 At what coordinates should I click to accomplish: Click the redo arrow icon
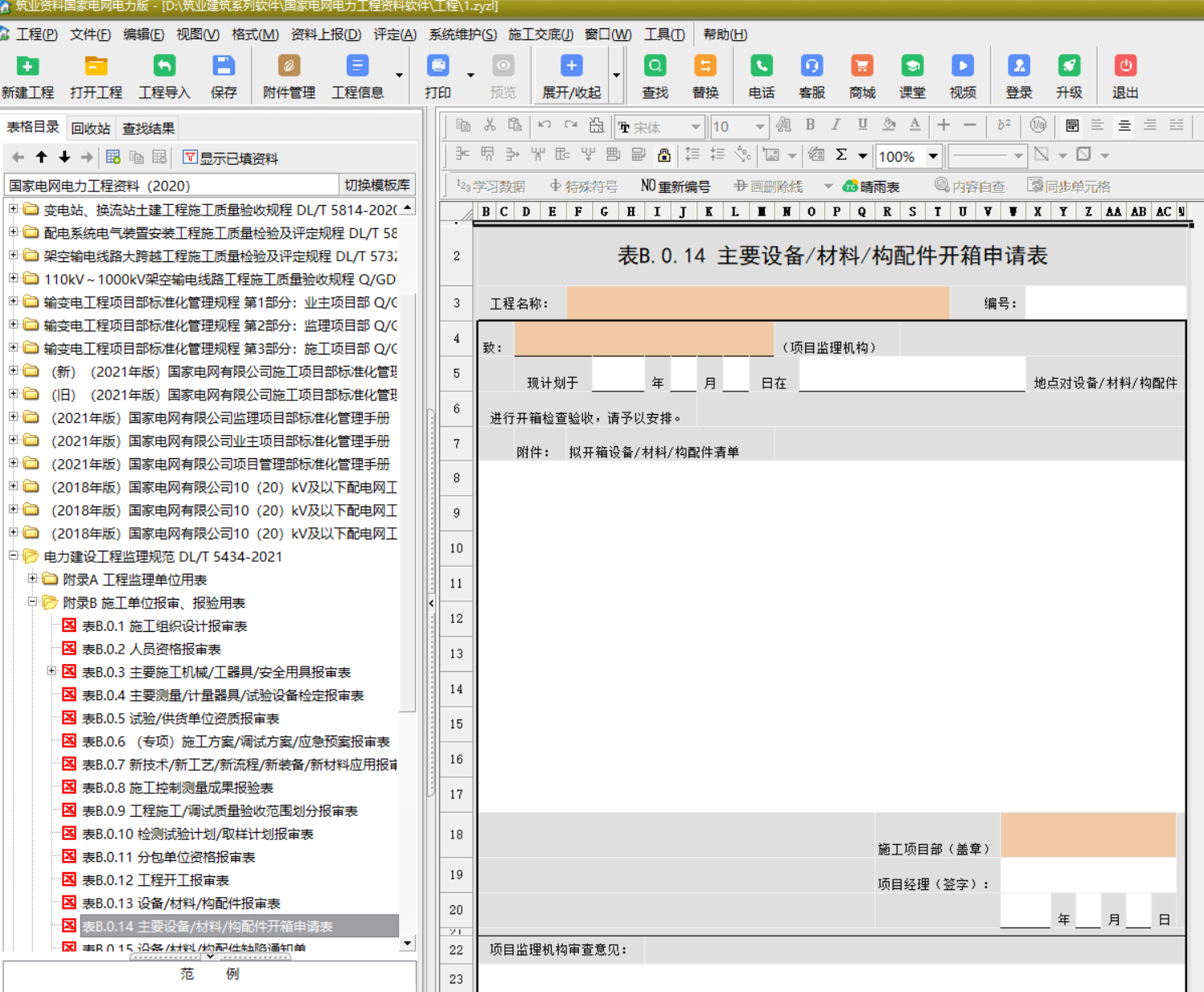click(x=570, y=125)
